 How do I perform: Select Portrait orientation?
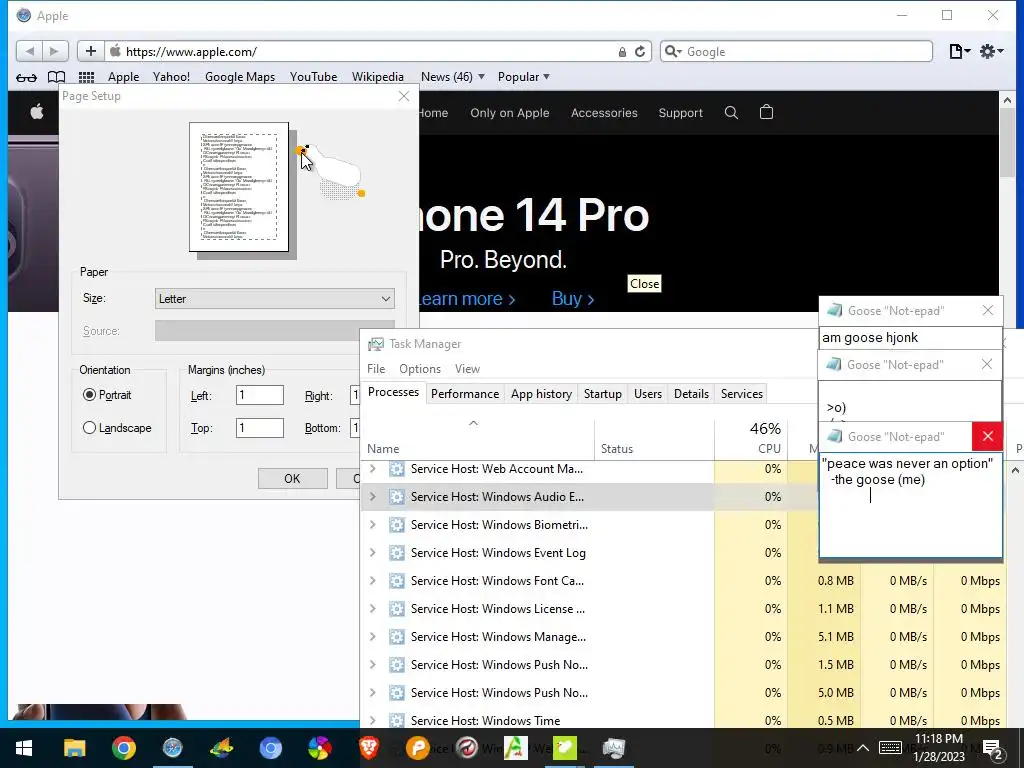click(x=89, y=395)
